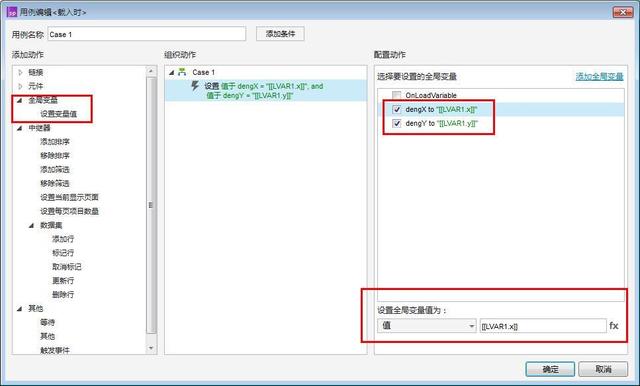Select the dengY to "[[LVAR1.y]]" row text
The width and height of the screenshot is (640, 386).
[x=441, y=123]
